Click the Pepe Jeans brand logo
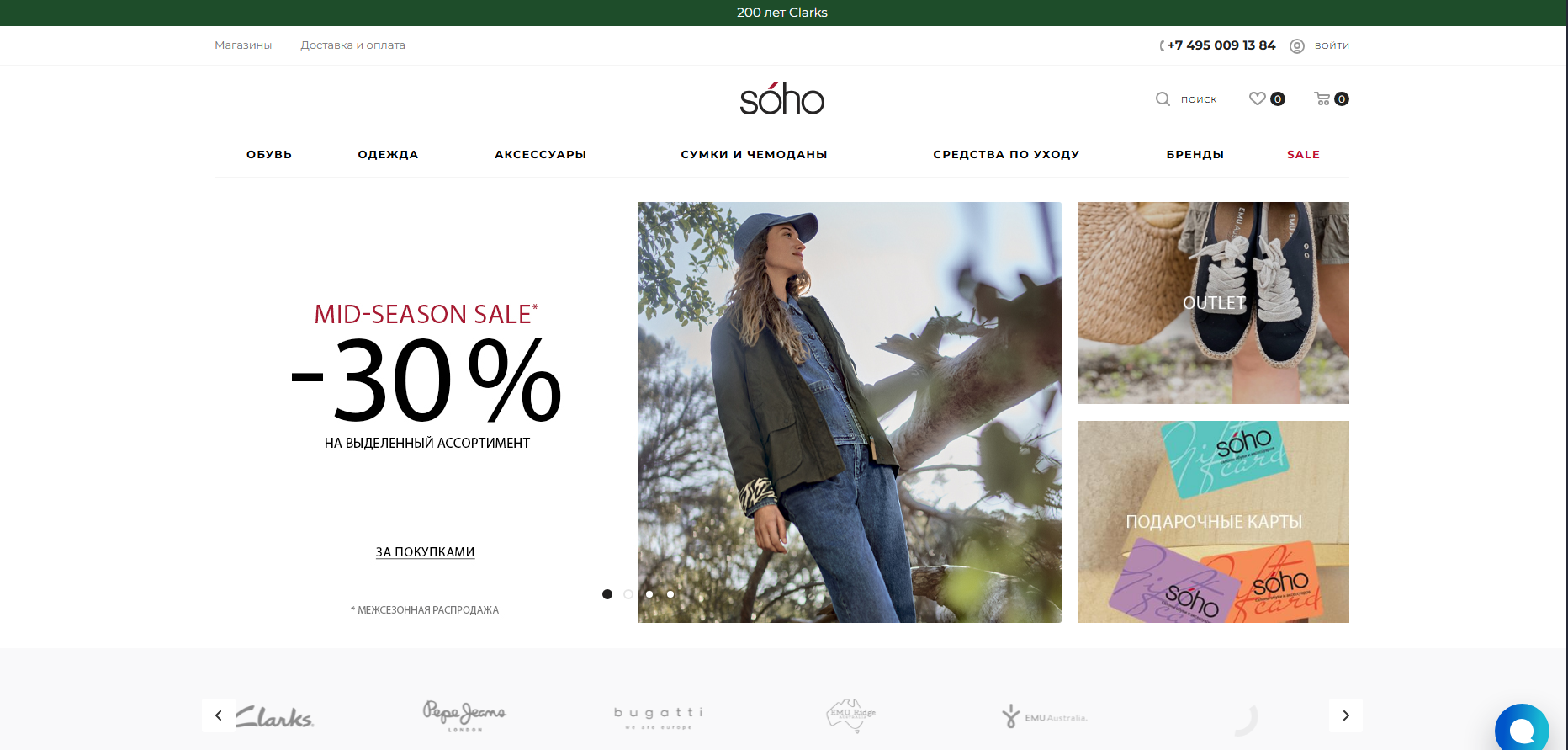The height and width of the screenshot is (750, 1568). pyautogui.click(x=464, y=715)
